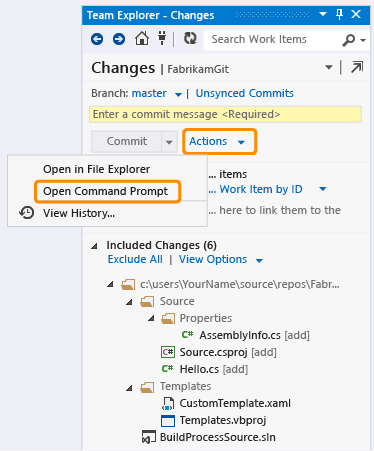Select Open Command Prompt menu item
This screenshot has width=374, height=451.
coord(107,191)
